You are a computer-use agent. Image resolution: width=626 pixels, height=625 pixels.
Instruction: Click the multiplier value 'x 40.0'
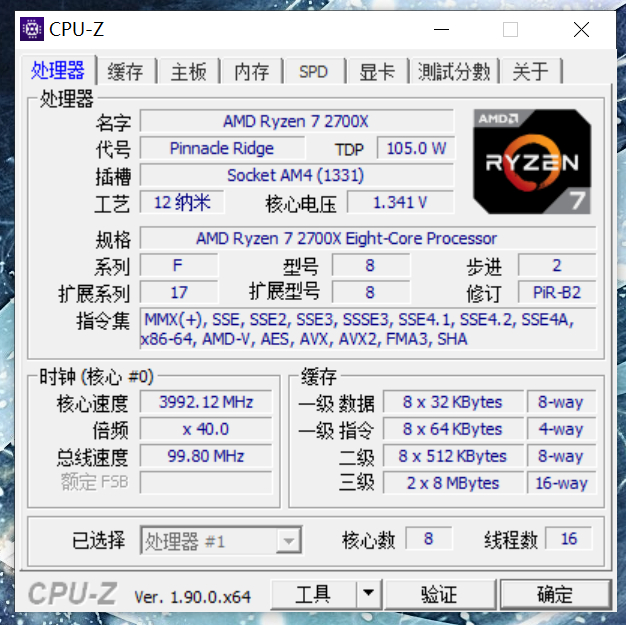coord(206,429)
